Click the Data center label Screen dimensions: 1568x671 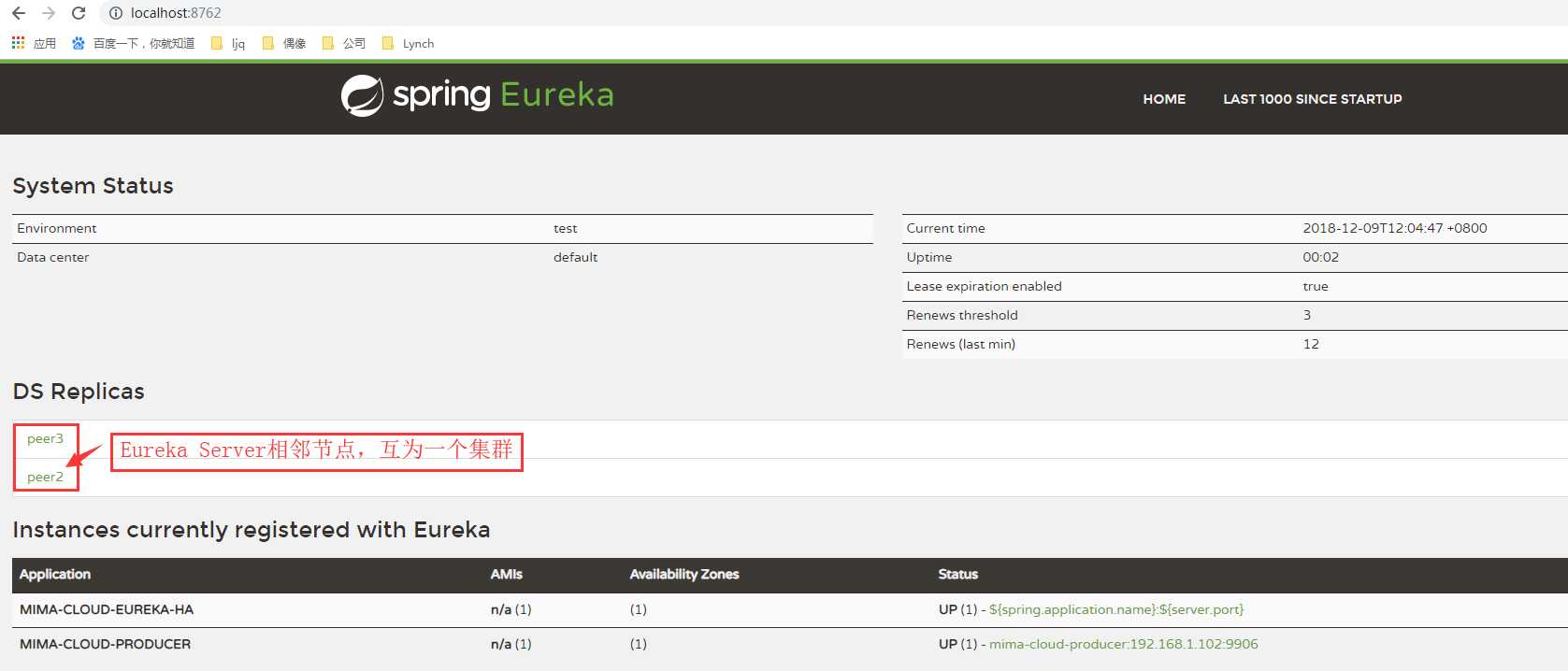click(52, 257)
